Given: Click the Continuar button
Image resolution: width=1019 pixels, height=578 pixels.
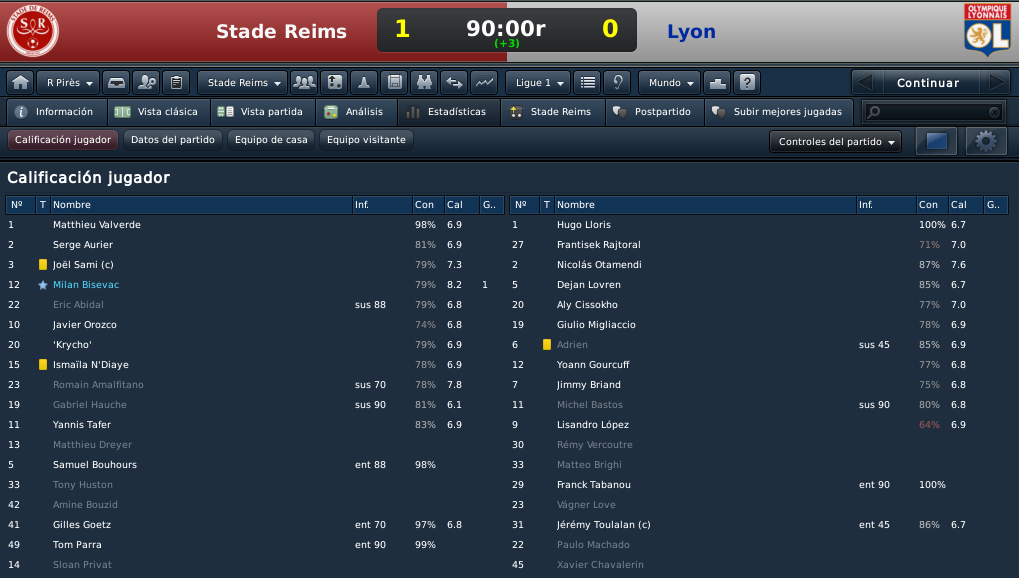Looking at the screenshot, I should pyautogui.click(x=927, y=83).
